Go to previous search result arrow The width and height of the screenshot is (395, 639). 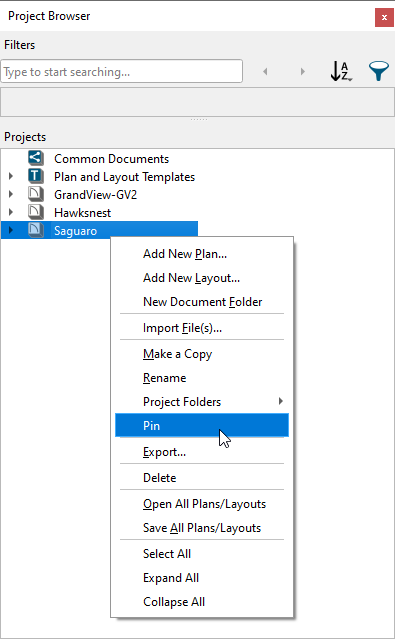[265, 72]
